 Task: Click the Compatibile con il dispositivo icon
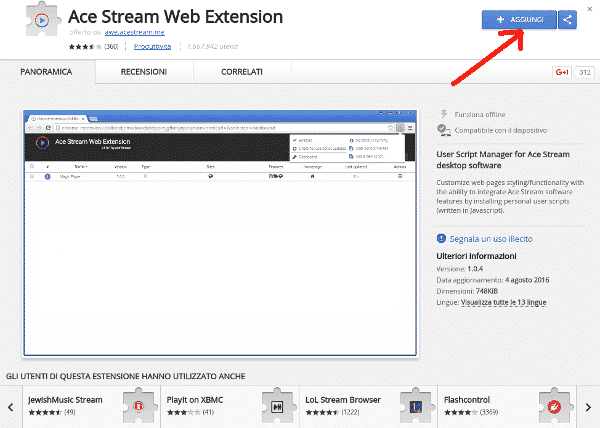pos(443,130)
